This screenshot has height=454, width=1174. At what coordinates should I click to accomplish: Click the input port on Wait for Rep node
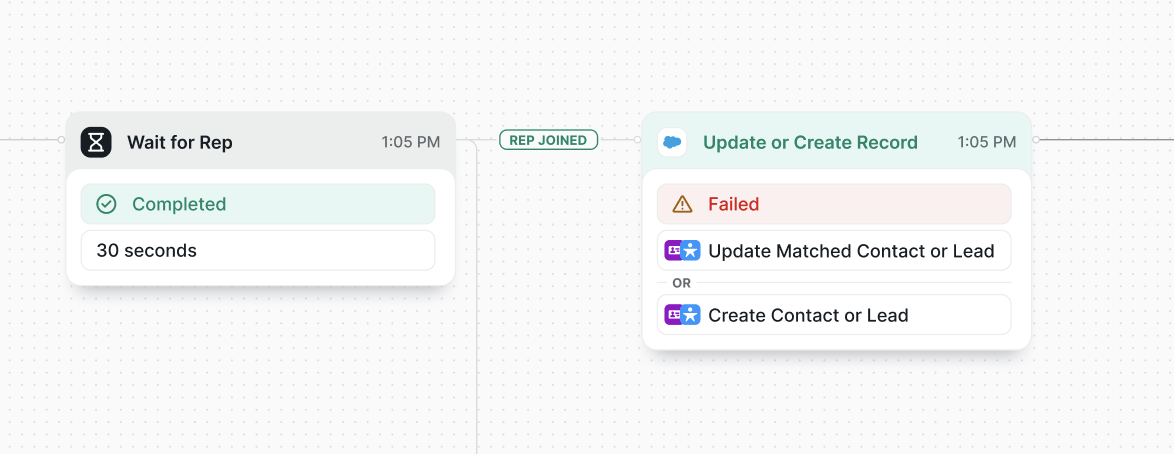tap(61, 139)
